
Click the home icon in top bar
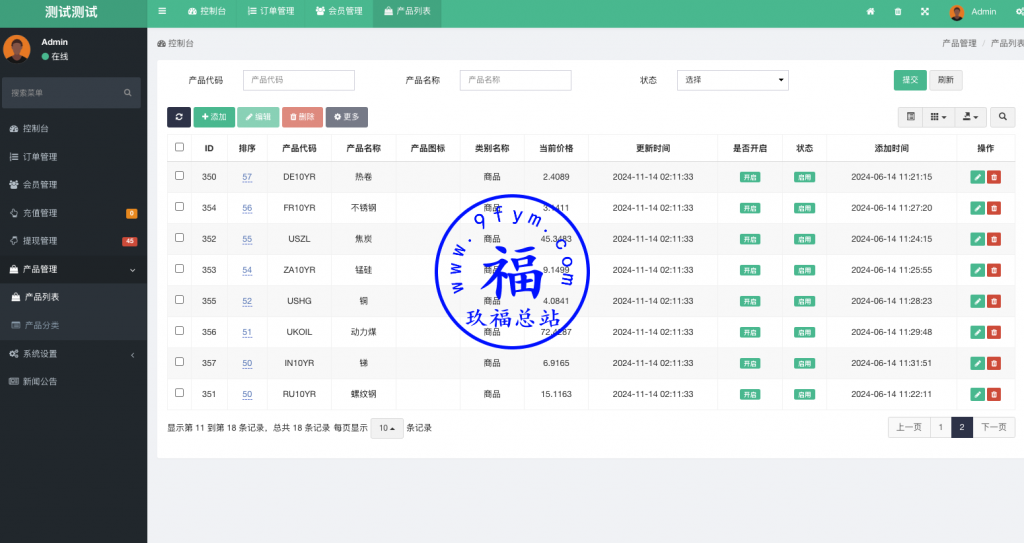click(870, 12)
